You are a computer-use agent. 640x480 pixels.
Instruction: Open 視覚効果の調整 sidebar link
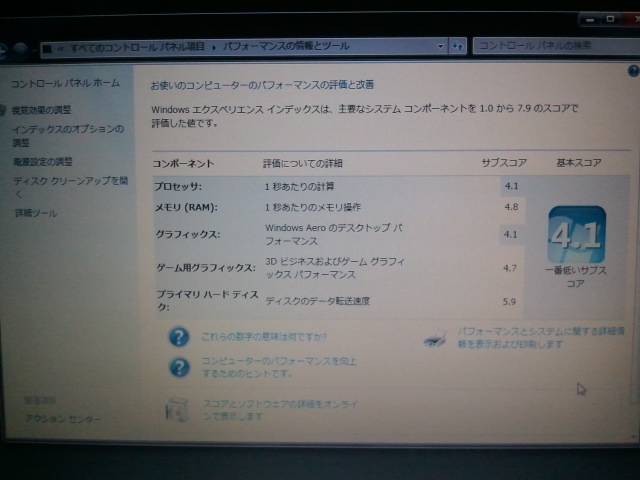(41, 110)
